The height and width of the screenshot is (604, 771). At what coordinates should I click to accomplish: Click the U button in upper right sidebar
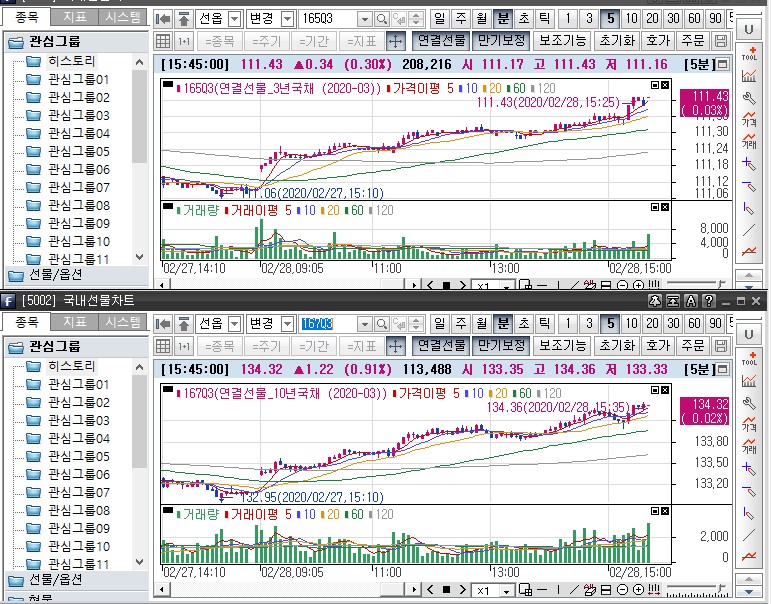pos(750,31)
